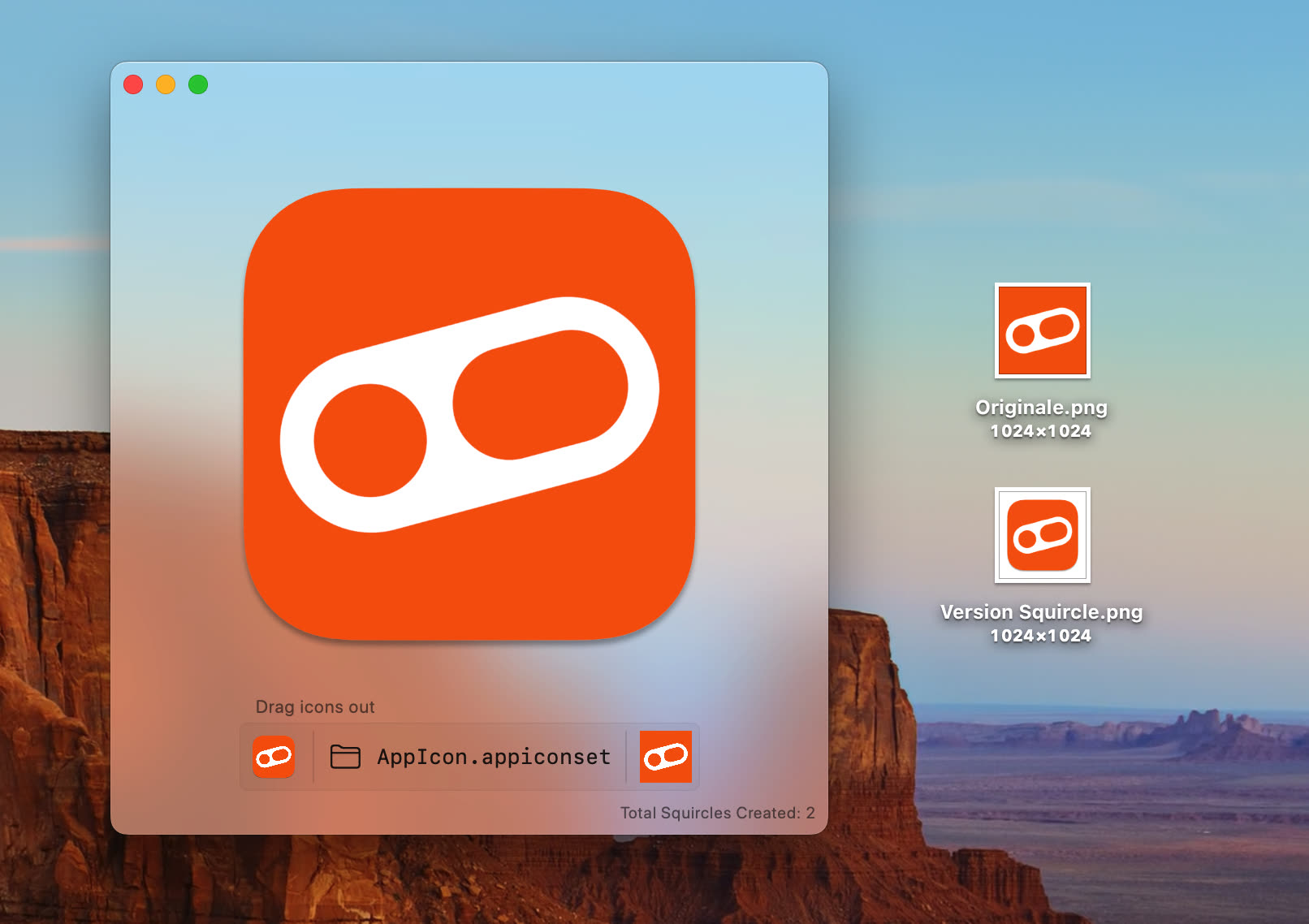Click the orange circle inside the large glyph
Screen dimensions: 1309x924
point(370,440)
